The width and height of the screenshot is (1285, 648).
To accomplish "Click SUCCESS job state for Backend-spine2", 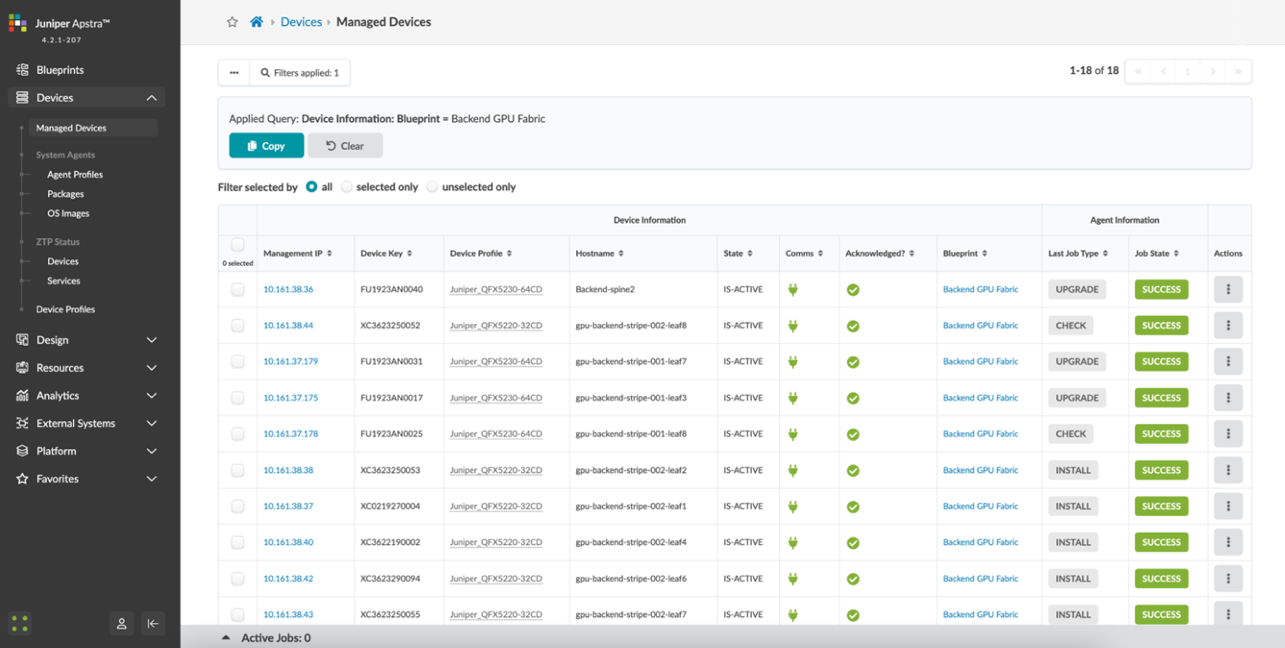I will [1161, 290].
